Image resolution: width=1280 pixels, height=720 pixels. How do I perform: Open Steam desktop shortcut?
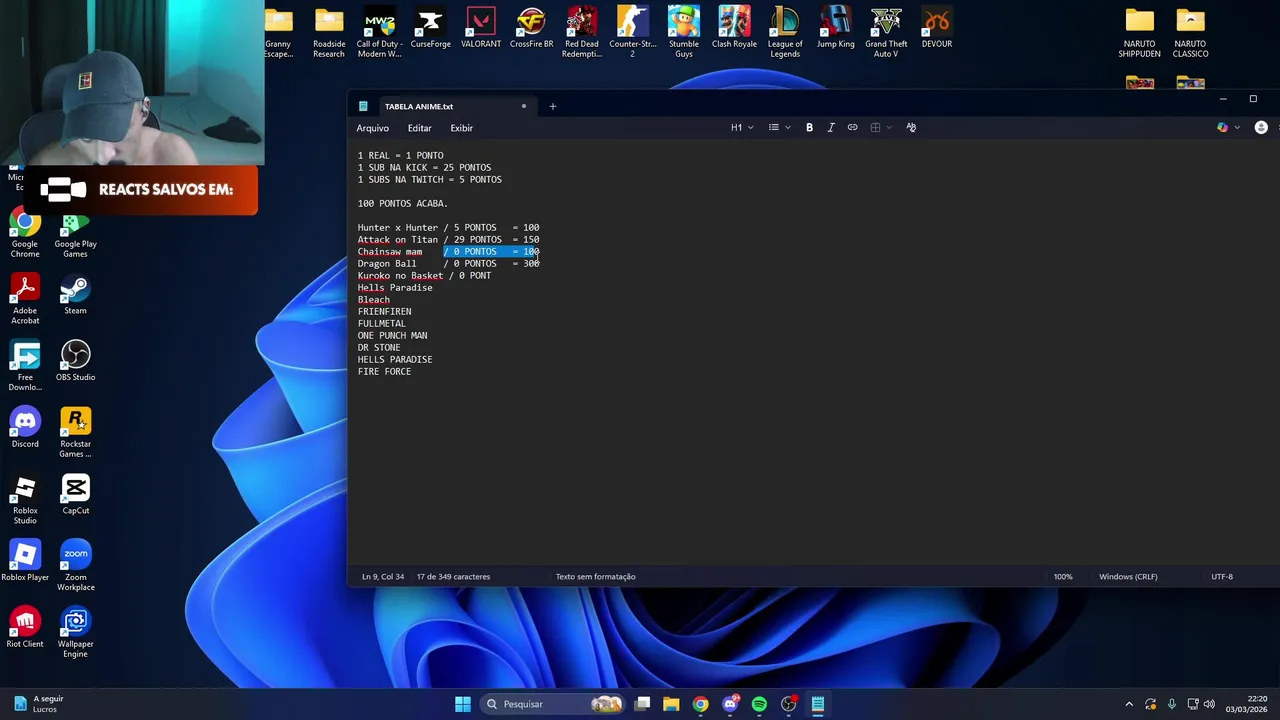[76, 295]
